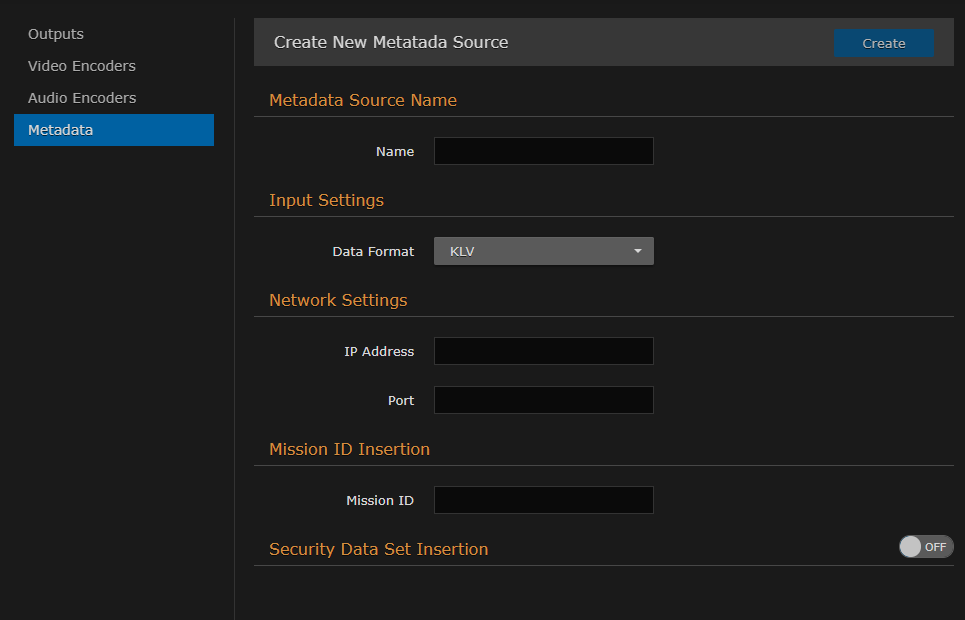Viewport: 965px width, 620px height.
Task: Click the IP Address field
Action: tap(543, 351)
